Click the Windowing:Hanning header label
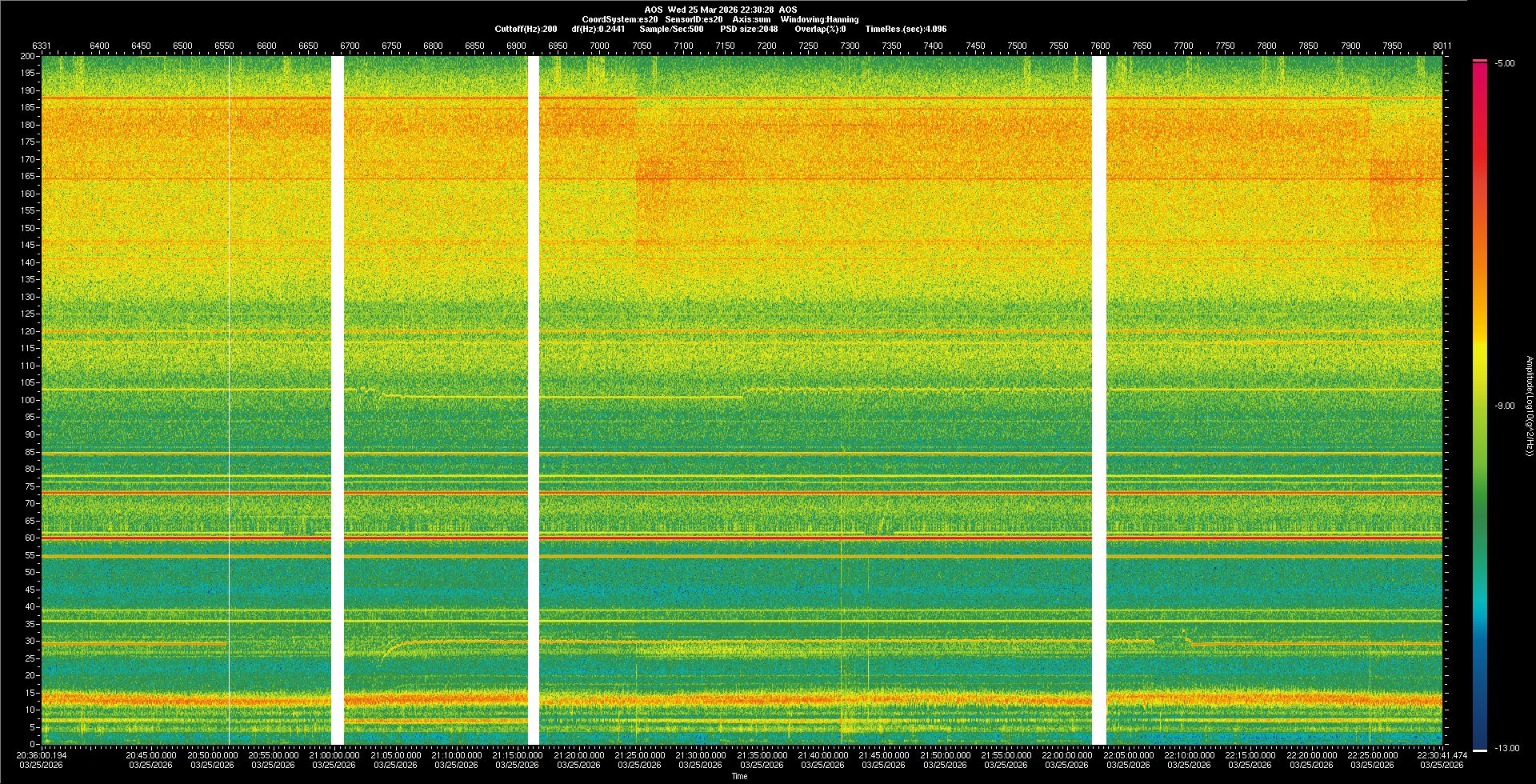Image resolution: width=1536 pixels, height=784 pixels. (x=819, y=19)
